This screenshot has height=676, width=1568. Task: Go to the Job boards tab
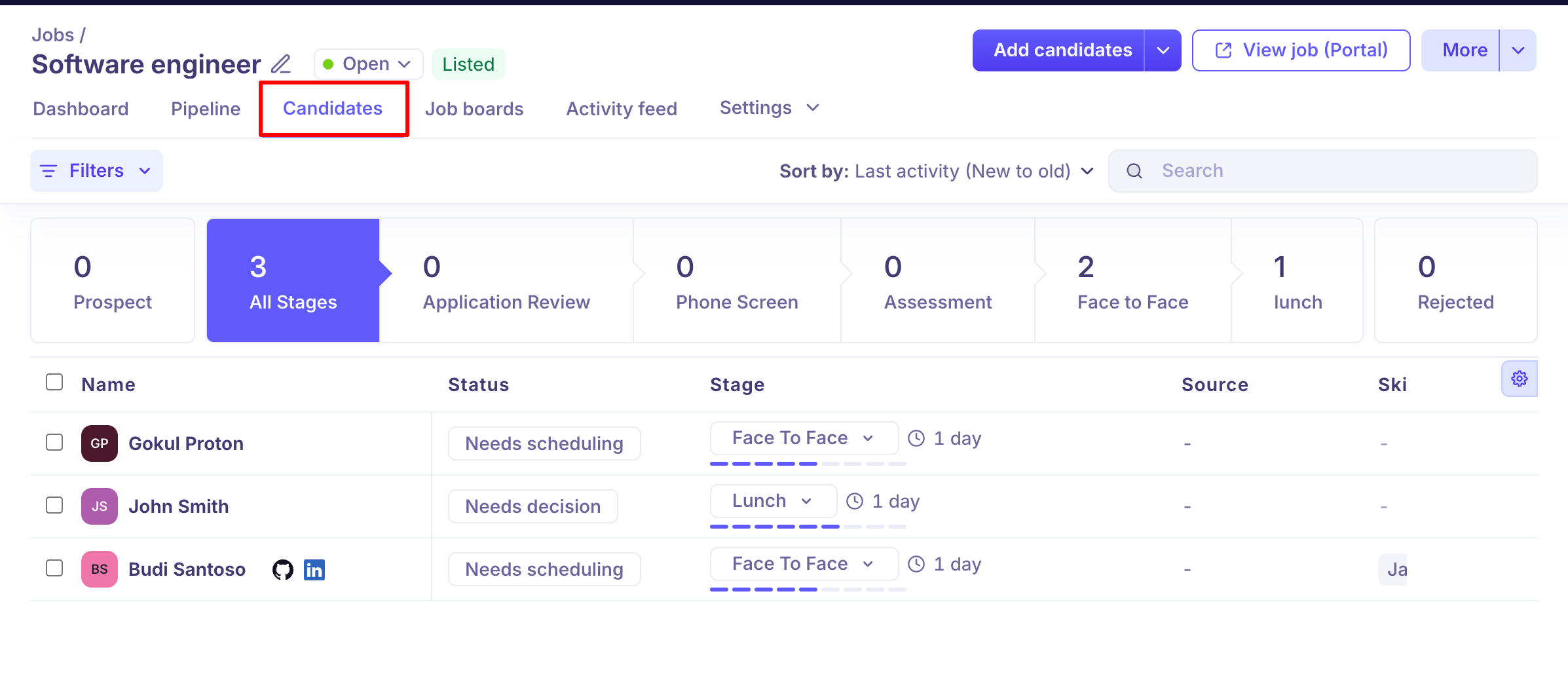point(474,109)
